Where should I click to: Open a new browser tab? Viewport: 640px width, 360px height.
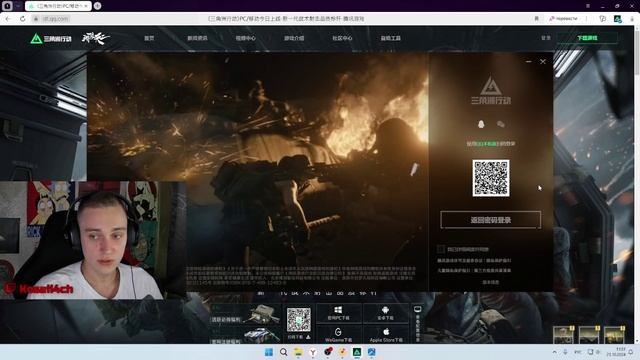point(98,6)
